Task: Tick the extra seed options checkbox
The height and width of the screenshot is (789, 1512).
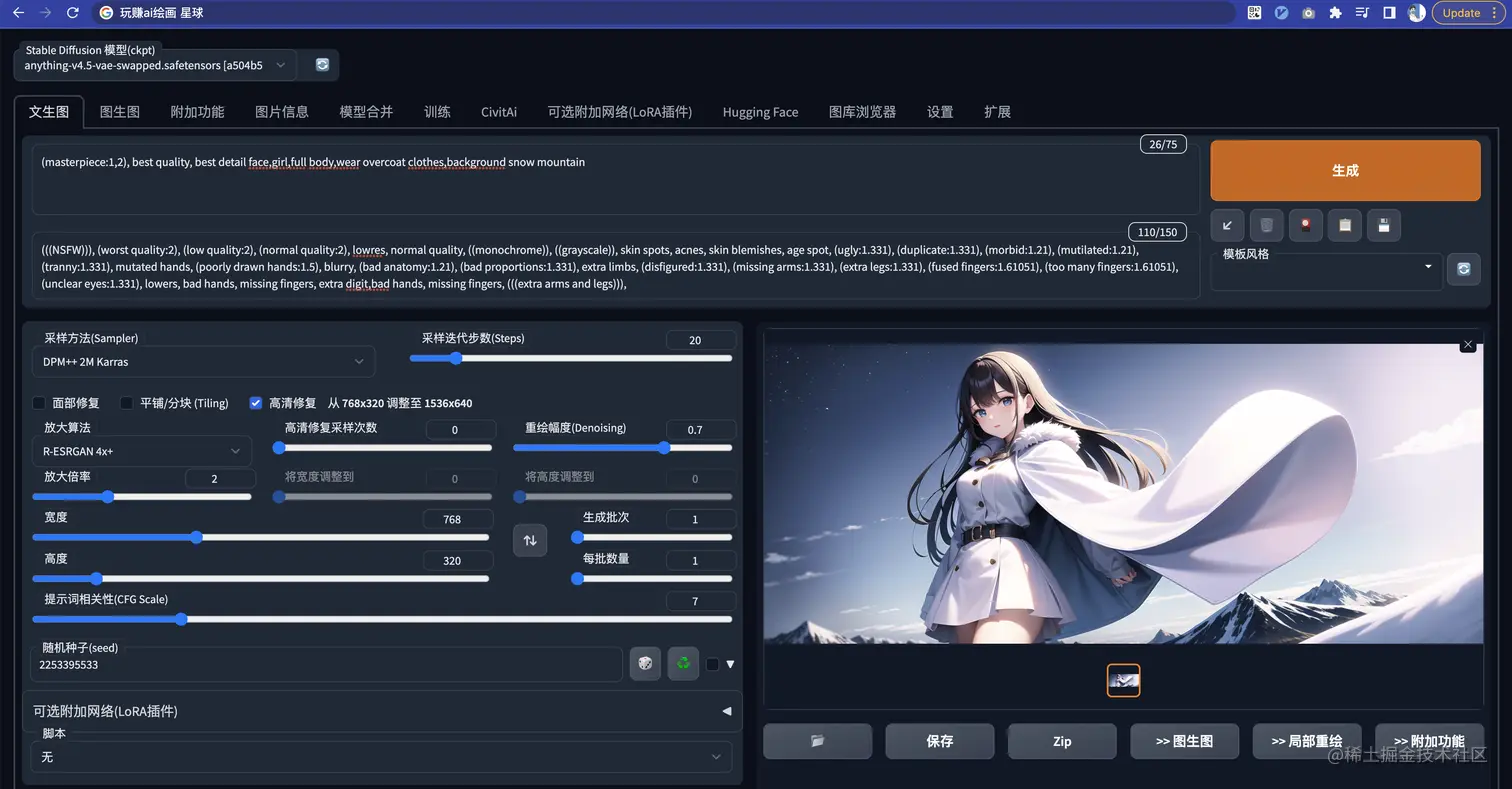Action: pyautogui.click(x=712, y=664)
